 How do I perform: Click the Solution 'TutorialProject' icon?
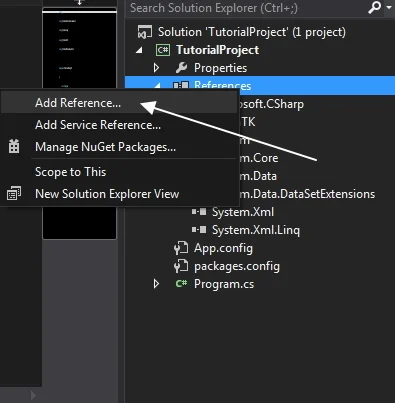click(x=145, y=32)
